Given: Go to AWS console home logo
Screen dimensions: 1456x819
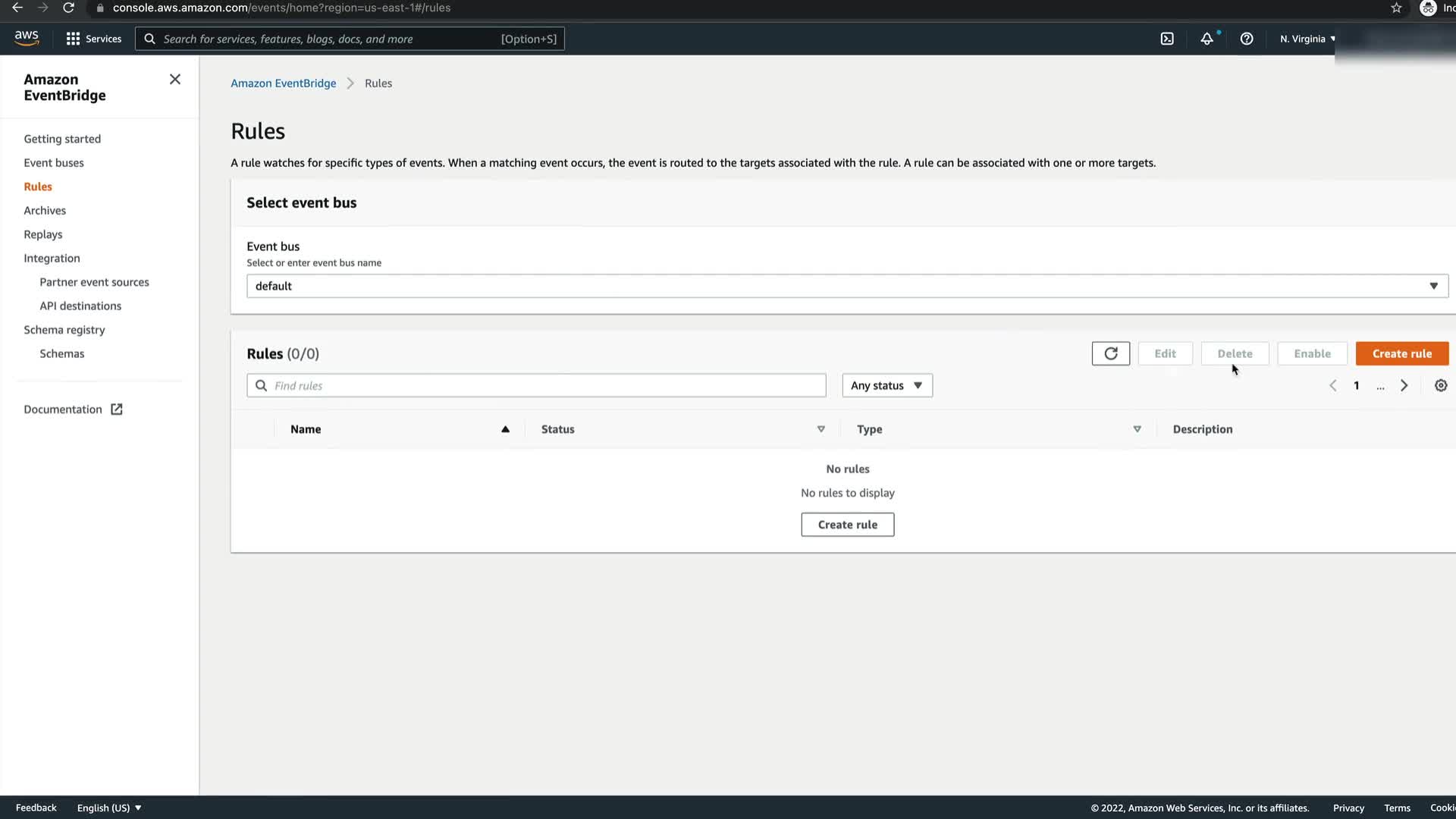Looking at the screenshot, I should coord(27,38).
